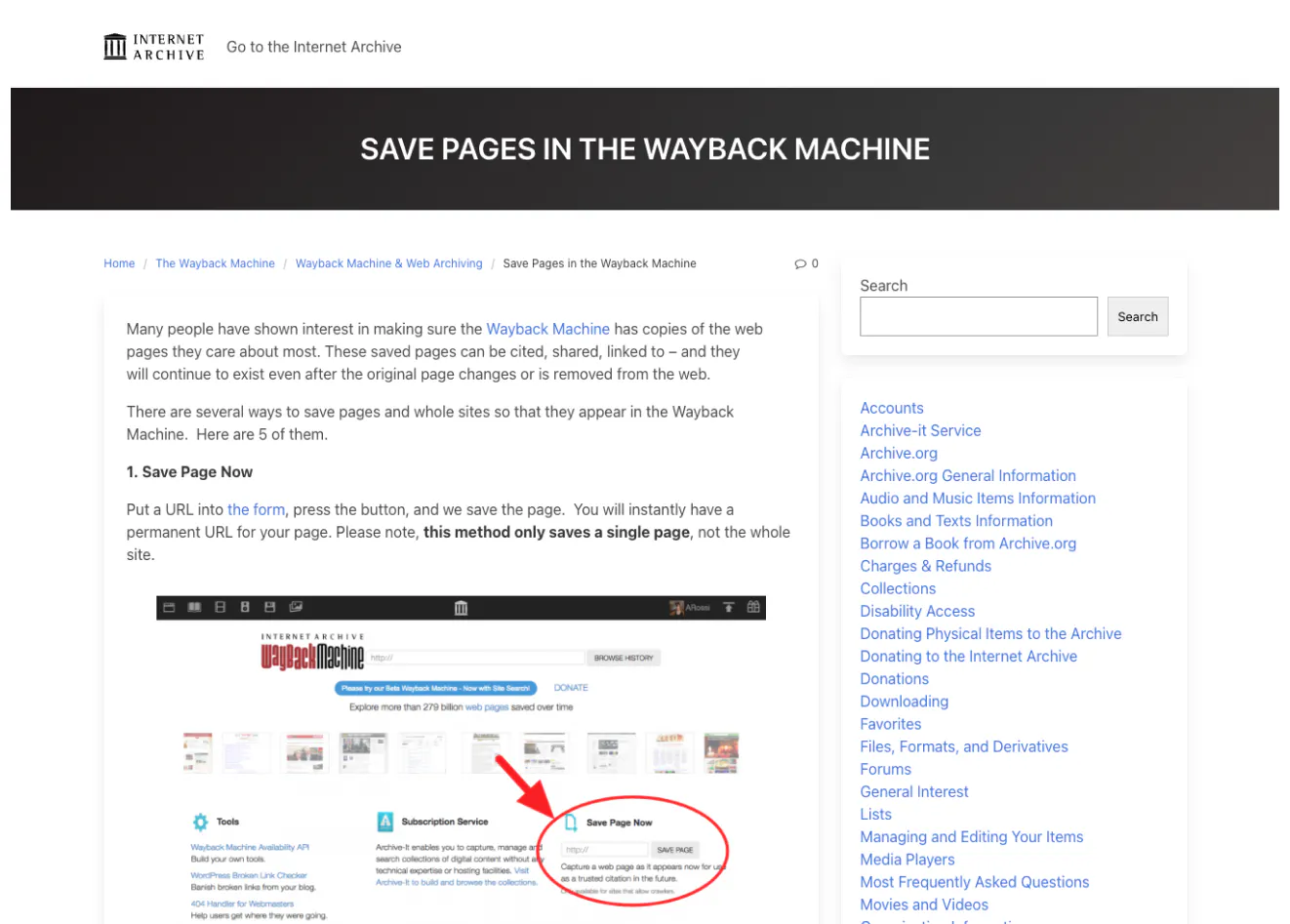Open Wayback Machine & Web Archiving breadcrumb

coord(389,263)
